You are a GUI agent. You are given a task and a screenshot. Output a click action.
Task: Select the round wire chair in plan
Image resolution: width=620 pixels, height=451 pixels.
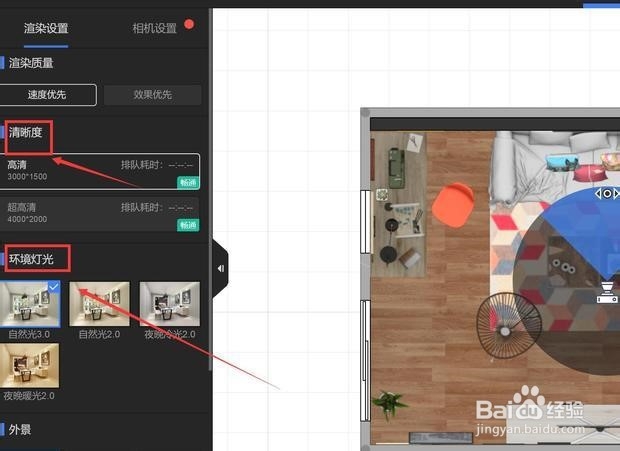click(509, 325)
